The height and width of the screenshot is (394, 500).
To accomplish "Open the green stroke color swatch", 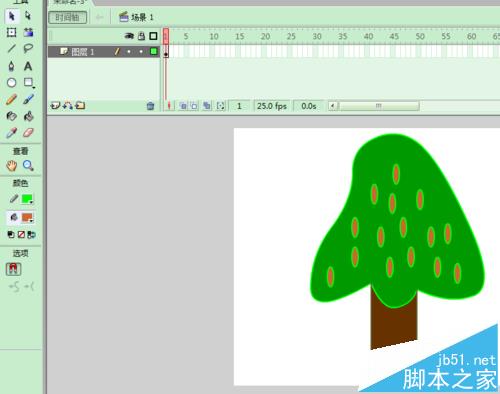I will tap(27, 199).
